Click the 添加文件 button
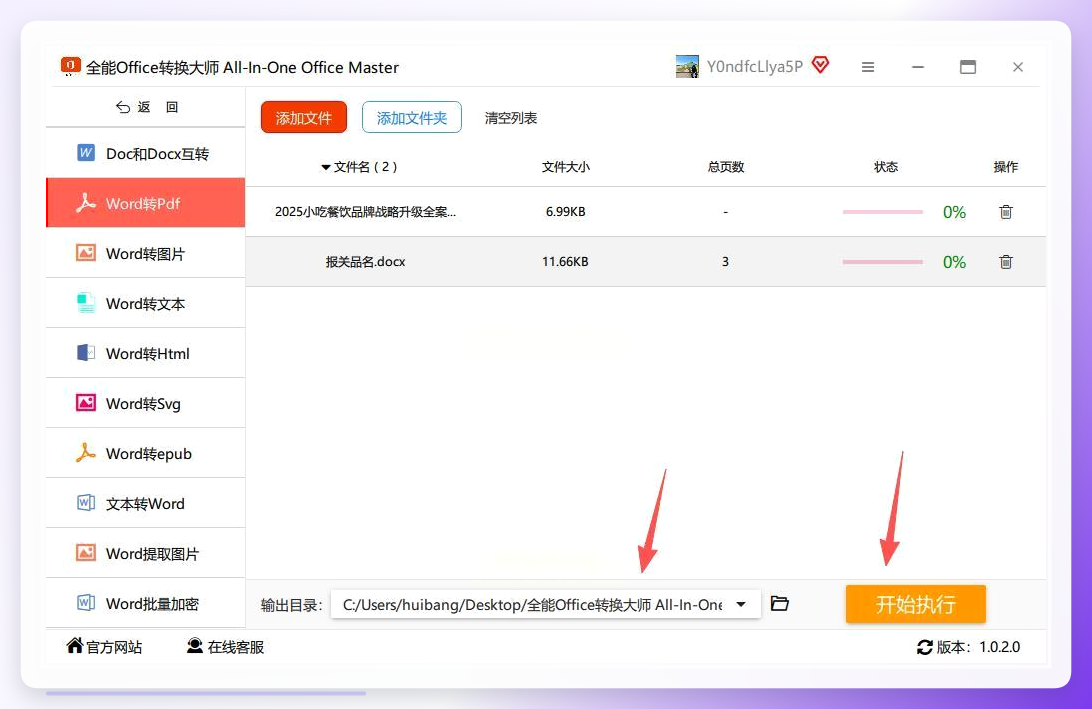 click(x=304, y=117)
